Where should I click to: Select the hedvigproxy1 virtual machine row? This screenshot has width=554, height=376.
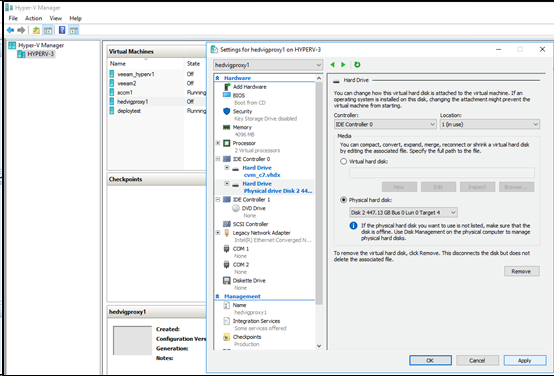[157, 102]
